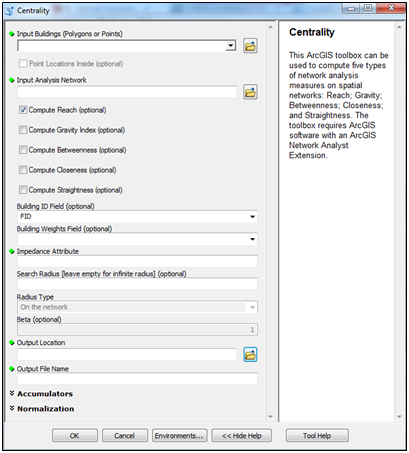Open the Environments... settings button

[x=179, y=436]
